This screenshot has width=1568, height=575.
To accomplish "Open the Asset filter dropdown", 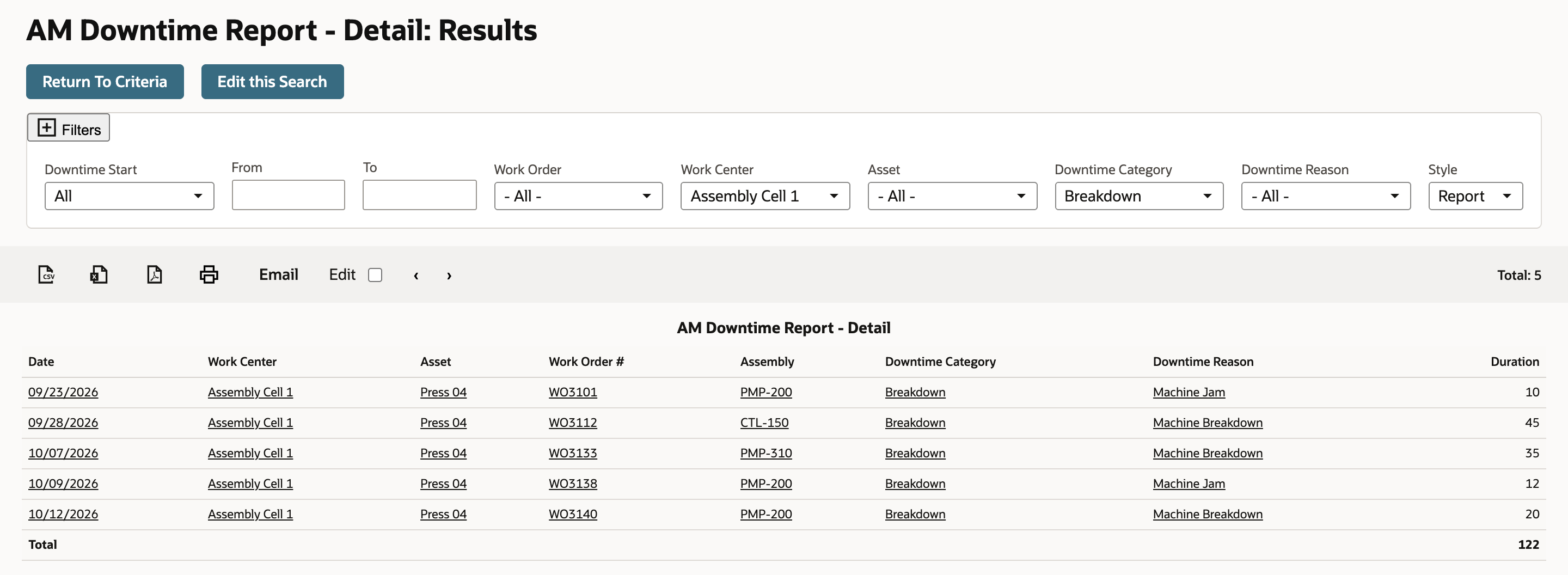I will coord(952,196).
